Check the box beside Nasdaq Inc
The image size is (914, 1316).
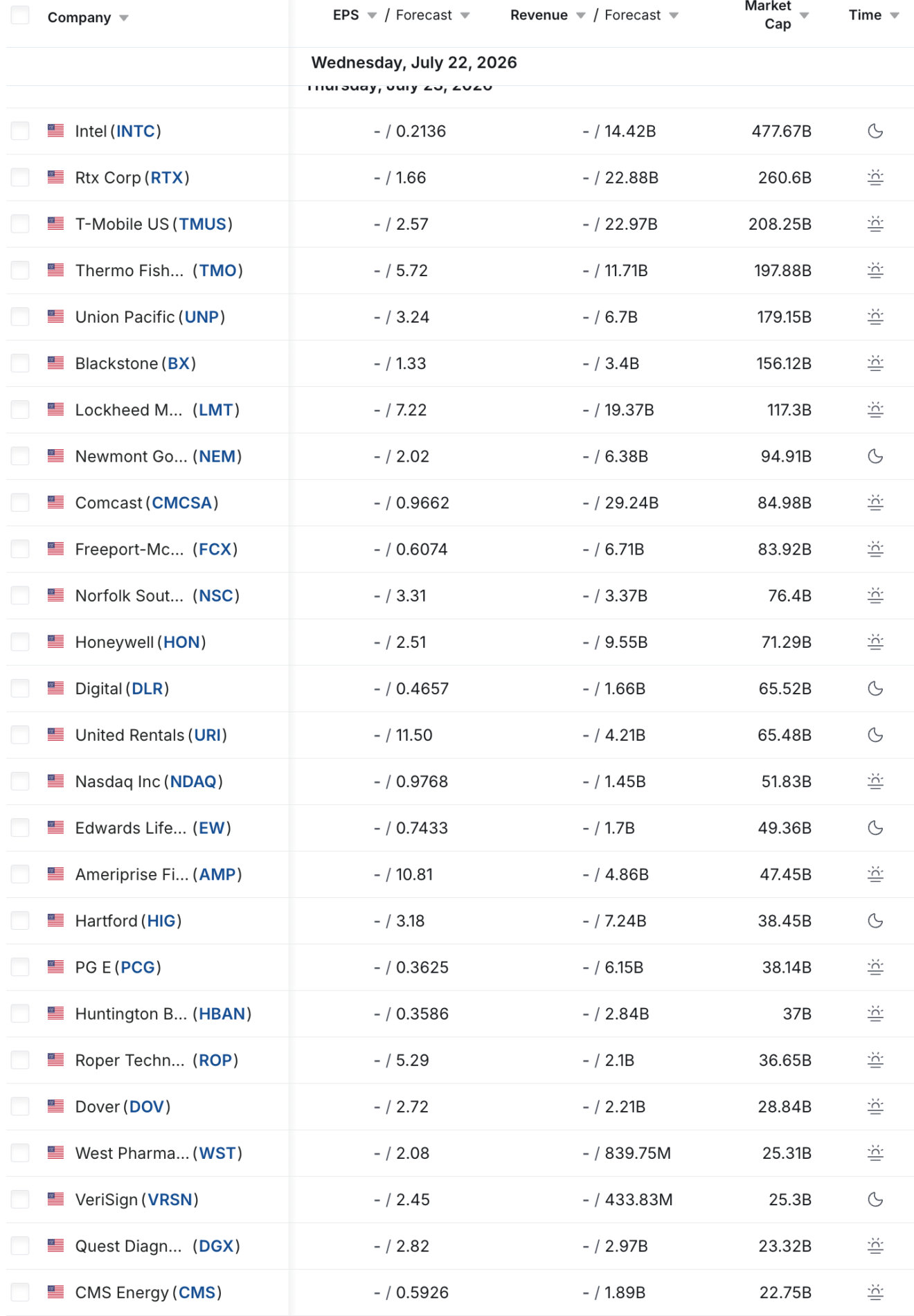tap(20, 782)
